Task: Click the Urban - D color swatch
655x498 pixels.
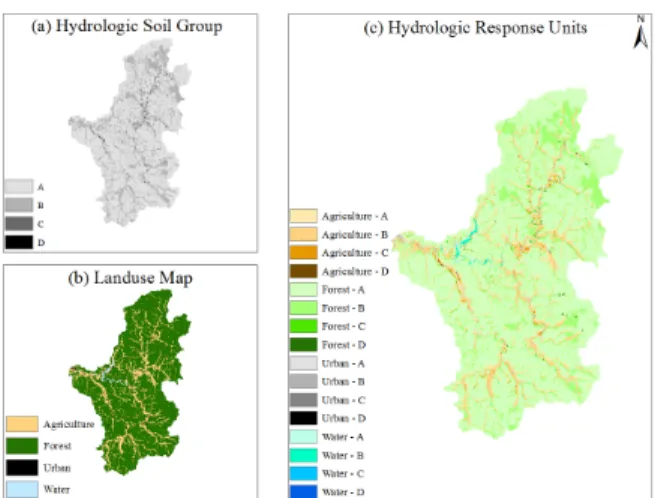Action: (x=304, y=418)
